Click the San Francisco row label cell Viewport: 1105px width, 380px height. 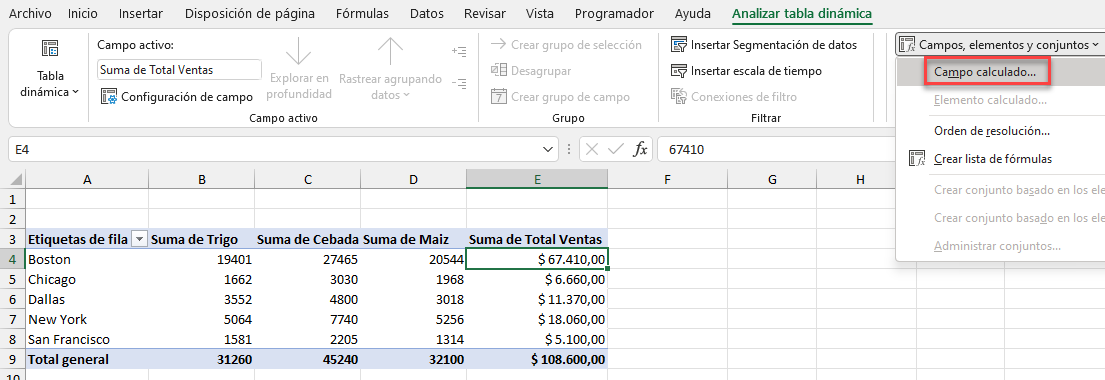pos(87,339)
